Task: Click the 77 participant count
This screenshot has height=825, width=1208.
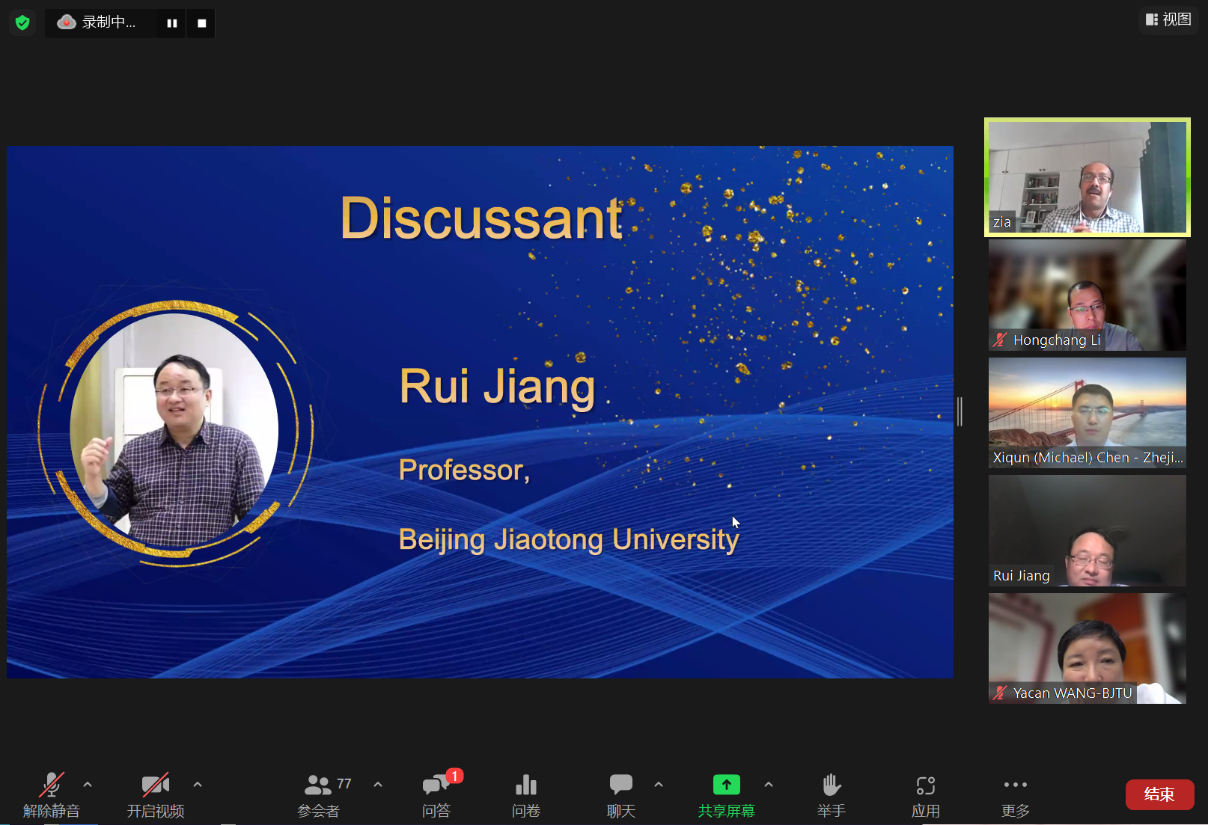Action: pyautogui.click(x=344, y=784)
